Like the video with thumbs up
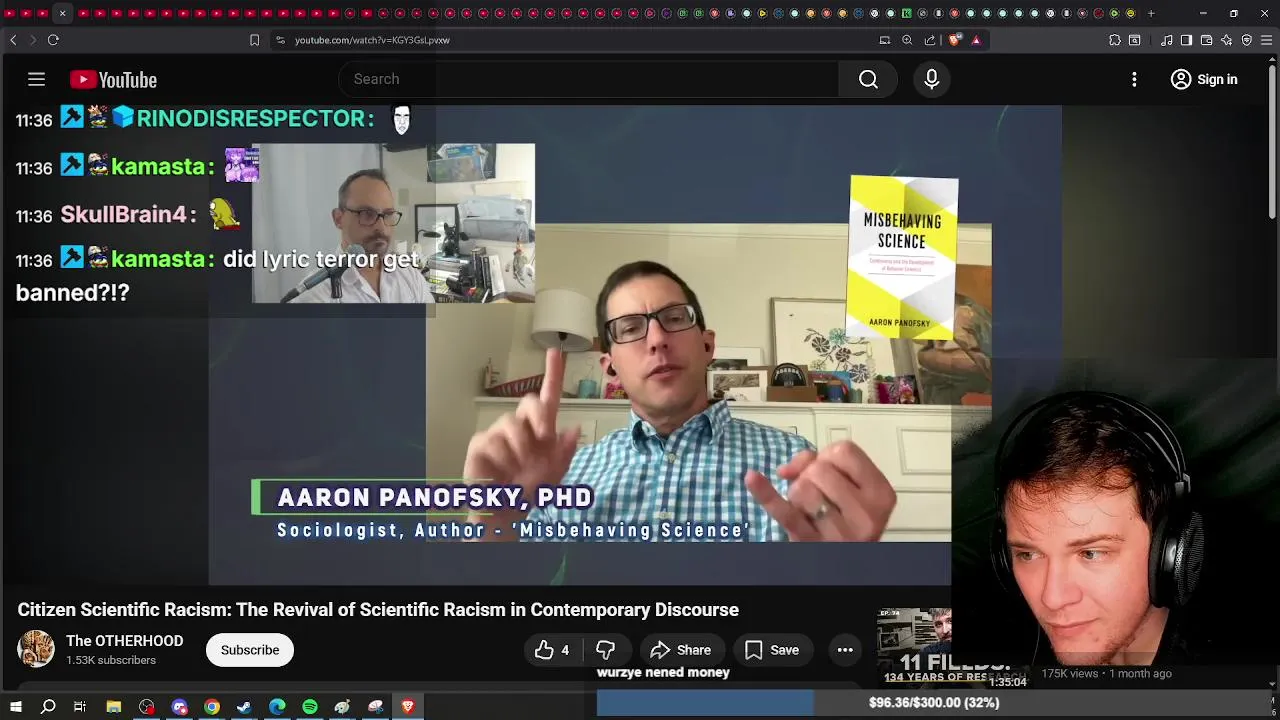This screenshot has height=720, width=1280. 551,650
